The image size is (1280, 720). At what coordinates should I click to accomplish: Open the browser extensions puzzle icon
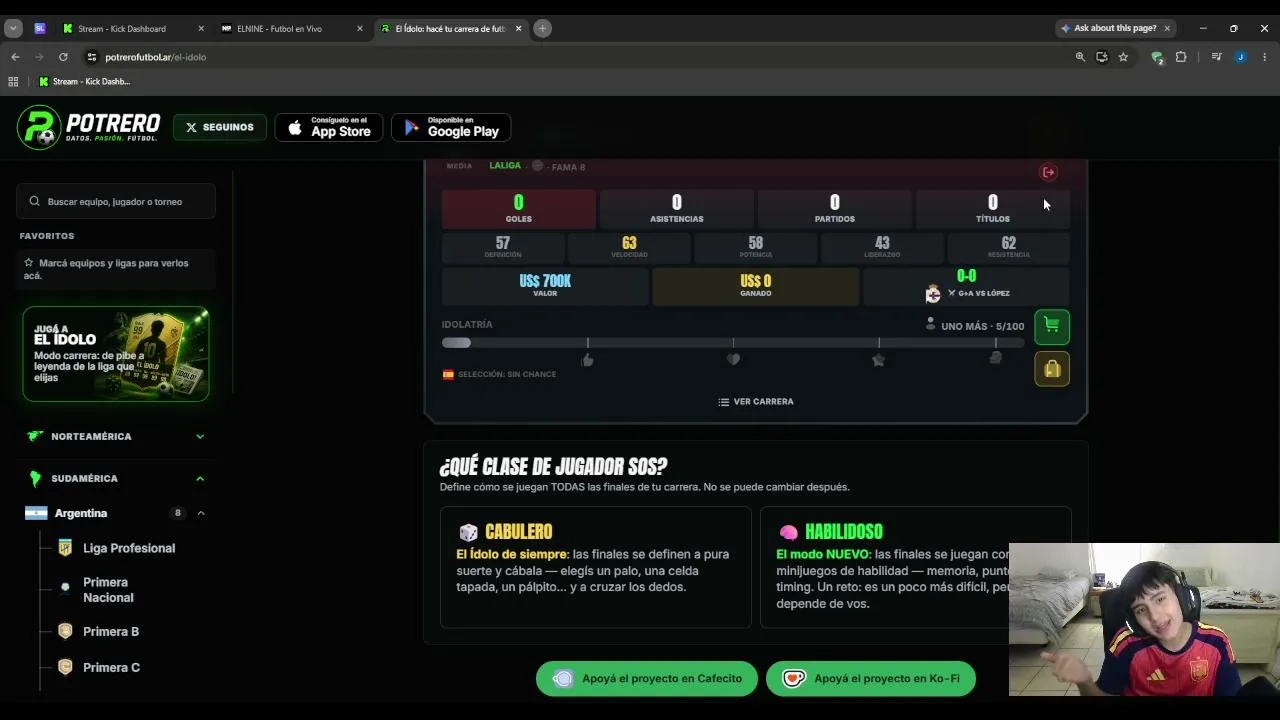(1181, 57)
